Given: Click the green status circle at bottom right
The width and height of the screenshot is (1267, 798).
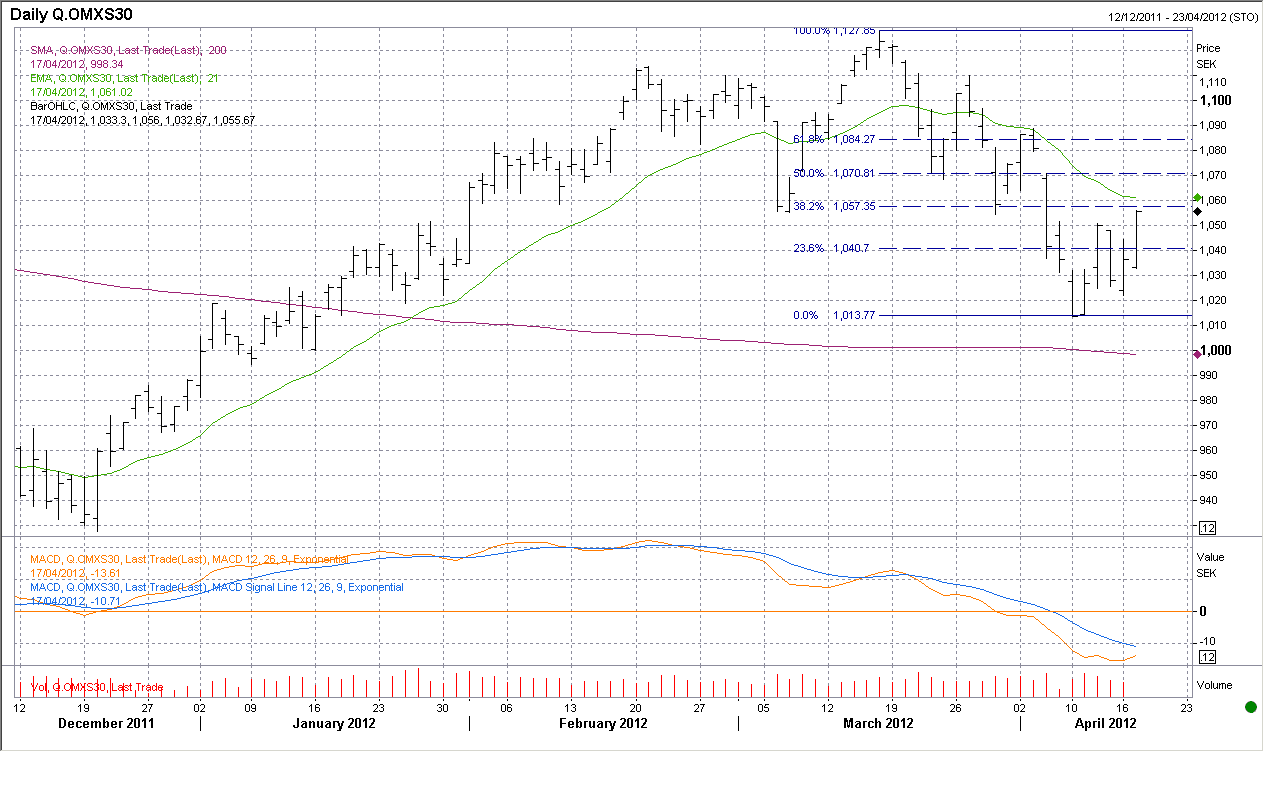Looking at the screenshot, I should pyautogui.click(x=1250, y=707).
